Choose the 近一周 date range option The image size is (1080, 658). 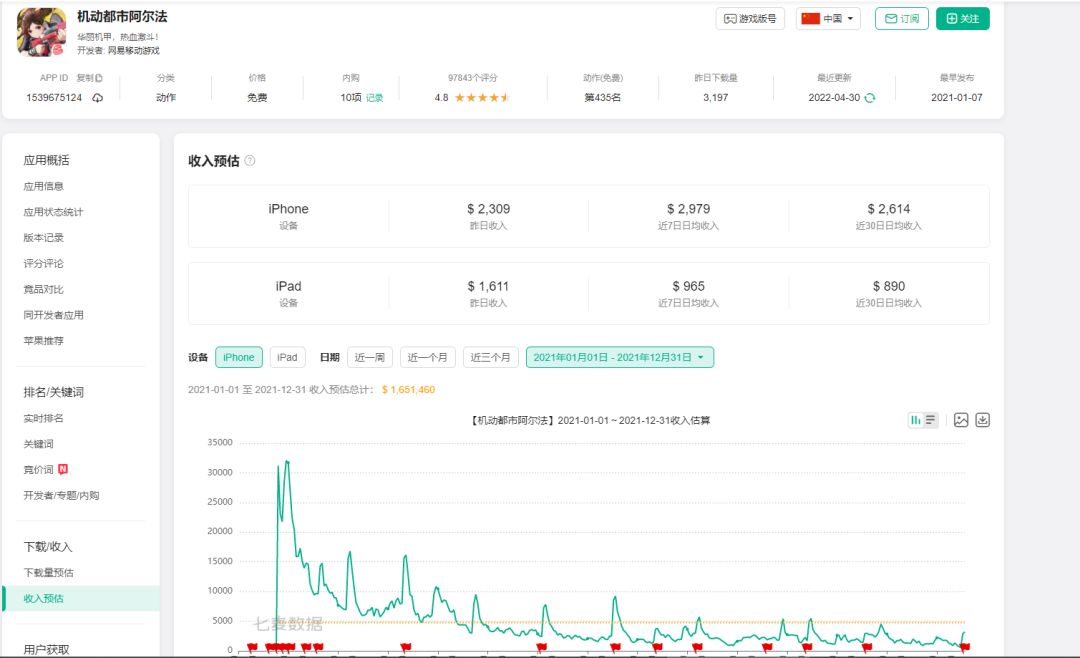[x=370, y=357]
